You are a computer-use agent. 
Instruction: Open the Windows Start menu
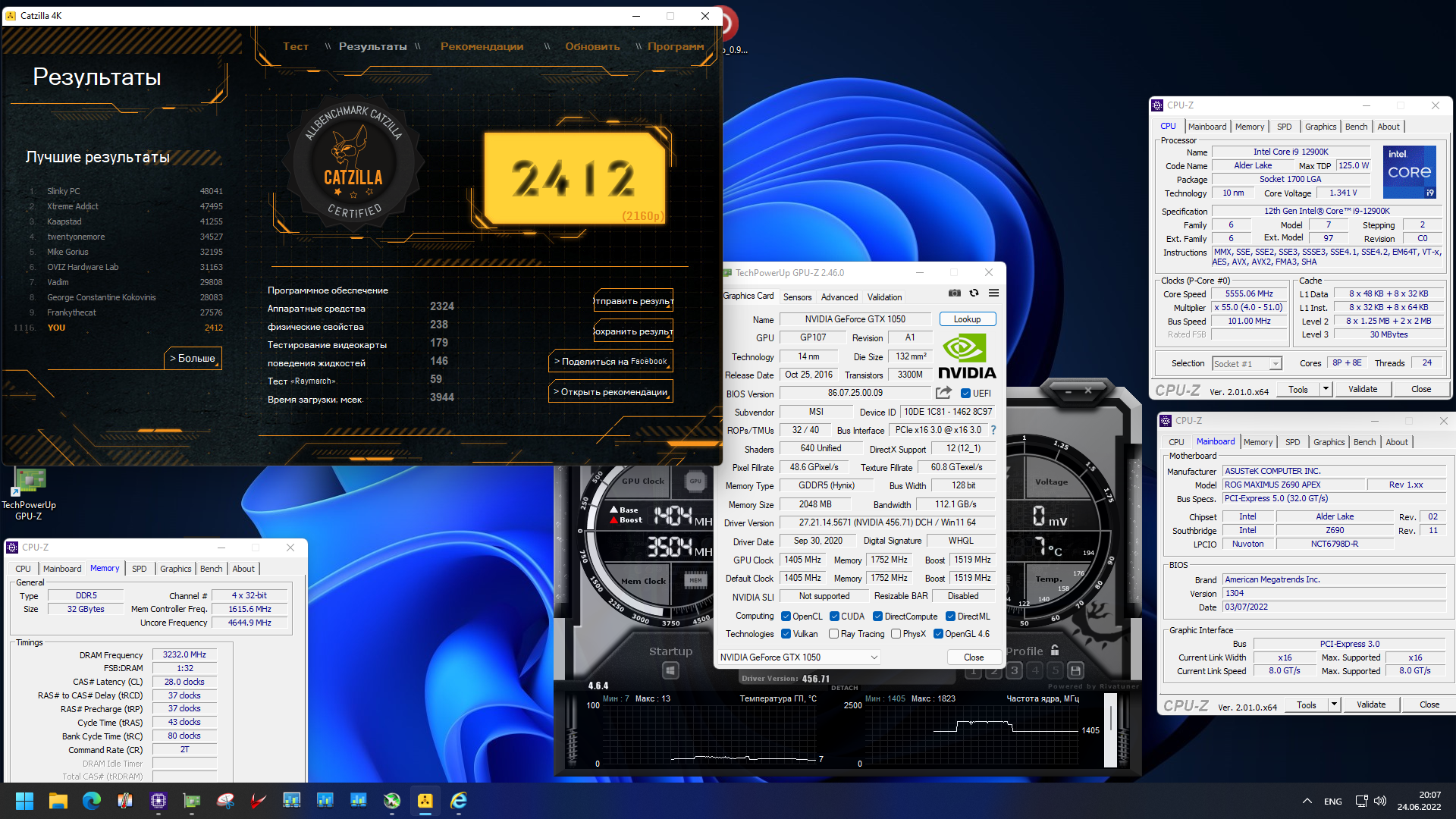click(x=24, y=801)
